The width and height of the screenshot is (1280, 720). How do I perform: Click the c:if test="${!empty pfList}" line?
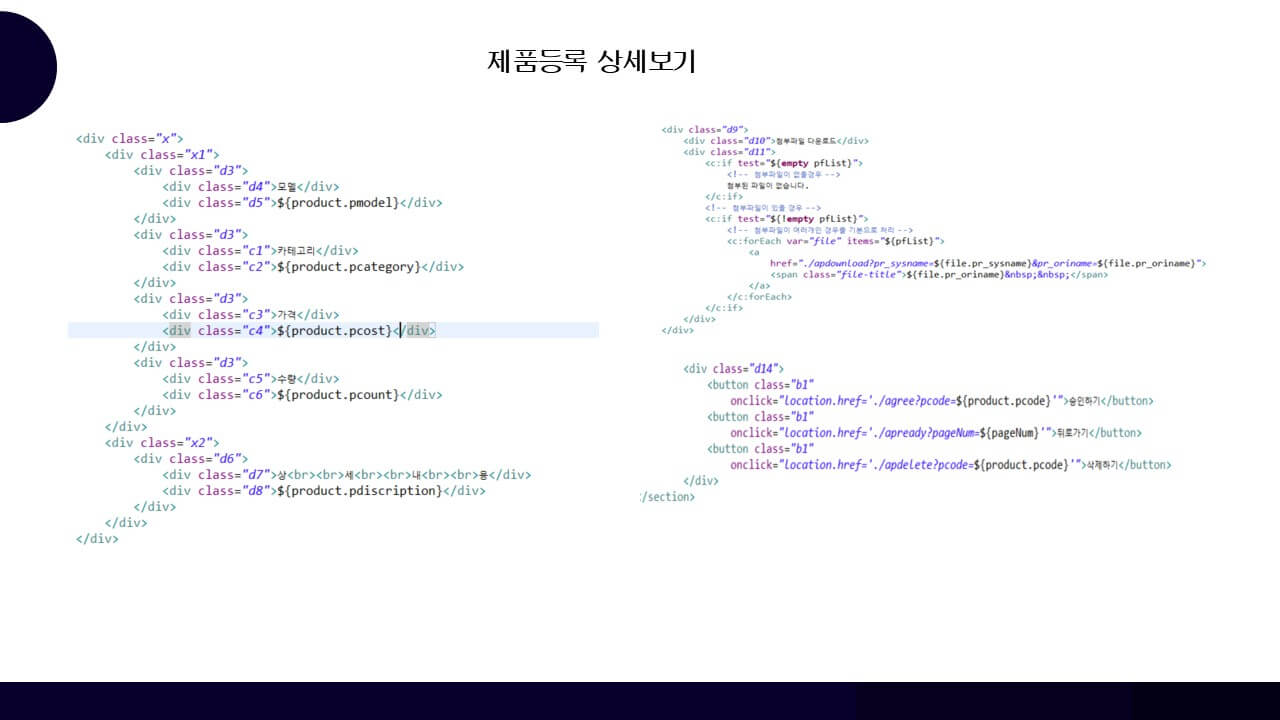(787, 218)
